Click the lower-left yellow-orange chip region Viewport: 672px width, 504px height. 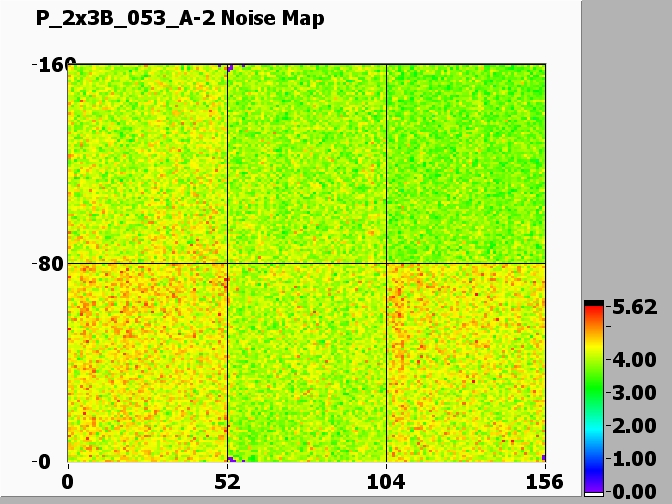[147, 362]
